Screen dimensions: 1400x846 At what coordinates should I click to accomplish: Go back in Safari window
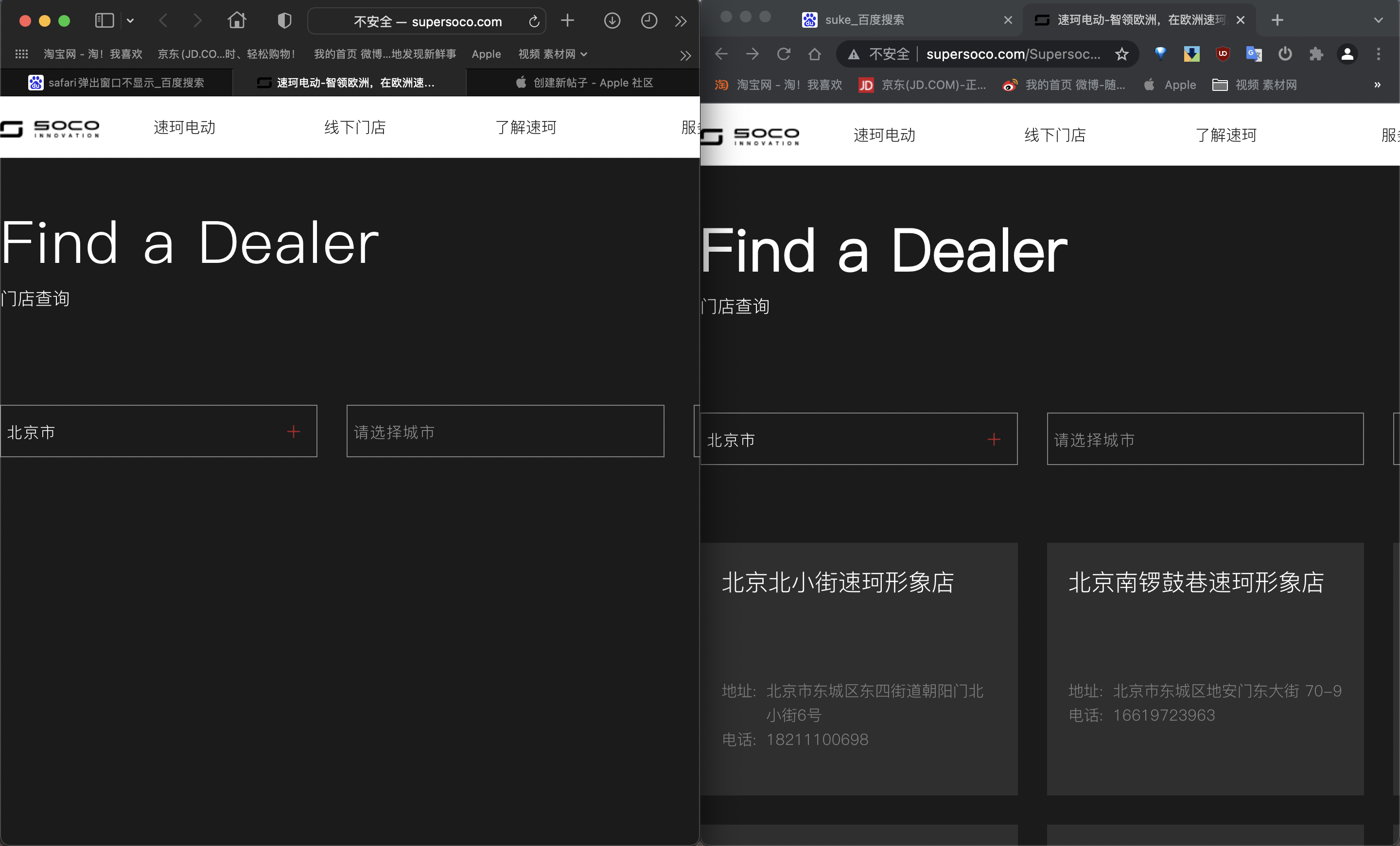pos(163,21)
